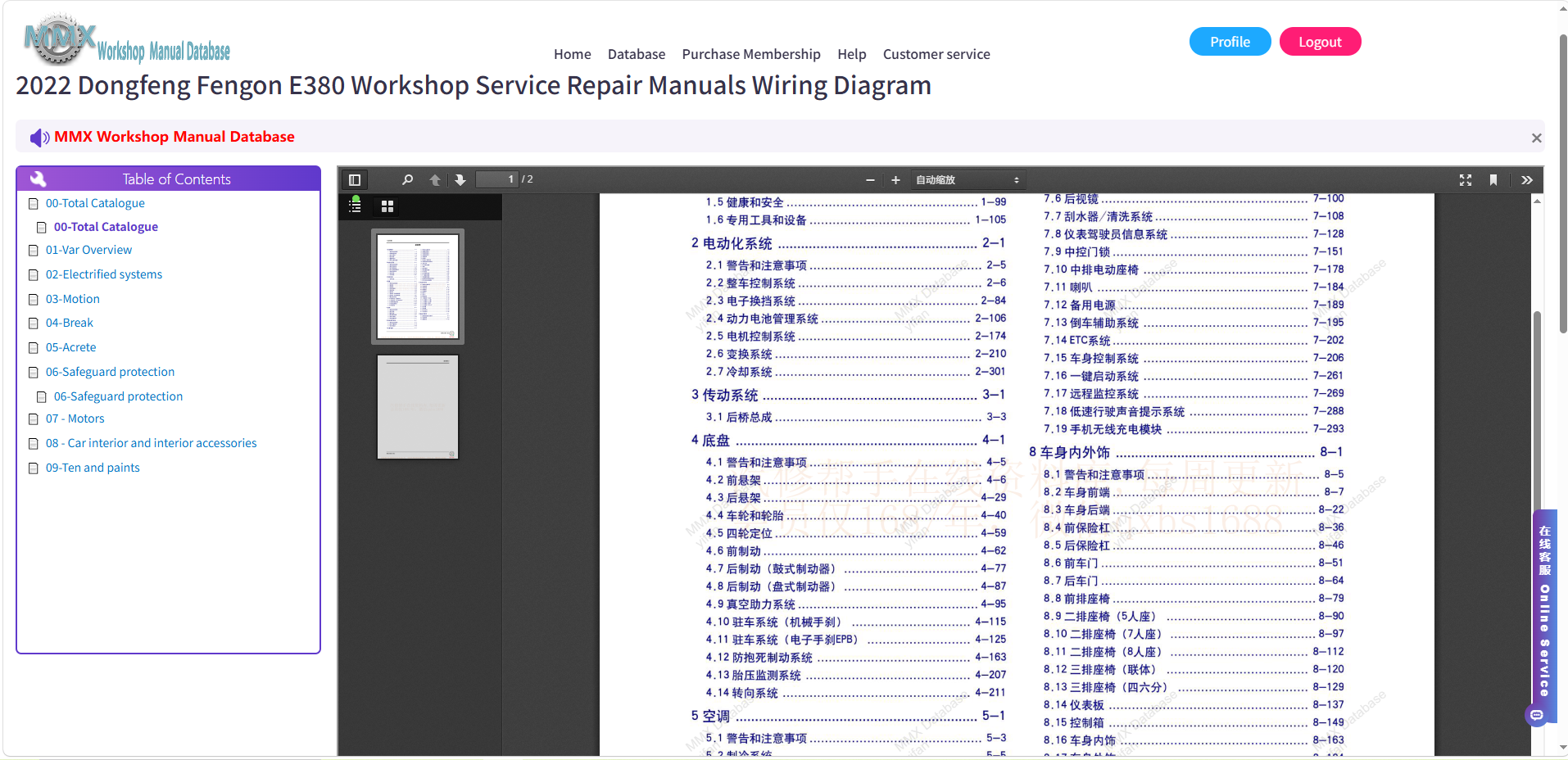Open 07 - Motors chapter
Screen dimensions: 1568x760
[x=75, y=418]
